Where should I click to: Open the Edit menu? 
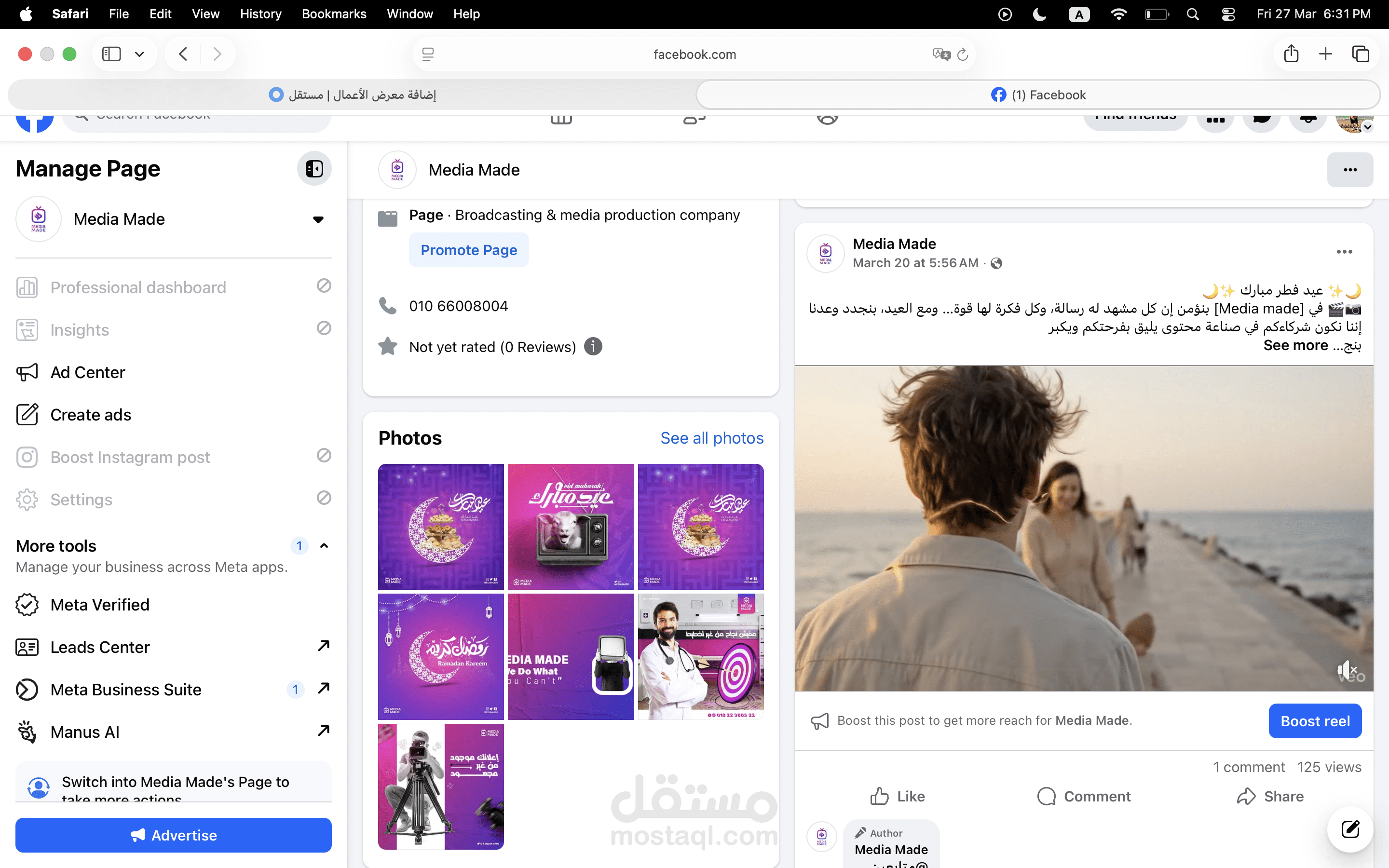[x=160, y=14]
